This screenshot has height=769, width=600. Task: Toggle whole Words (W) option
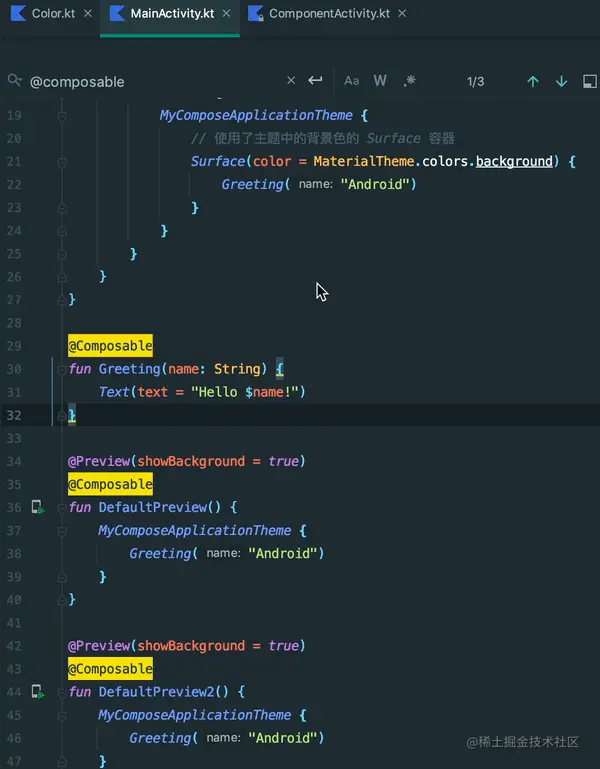(380, 81)
